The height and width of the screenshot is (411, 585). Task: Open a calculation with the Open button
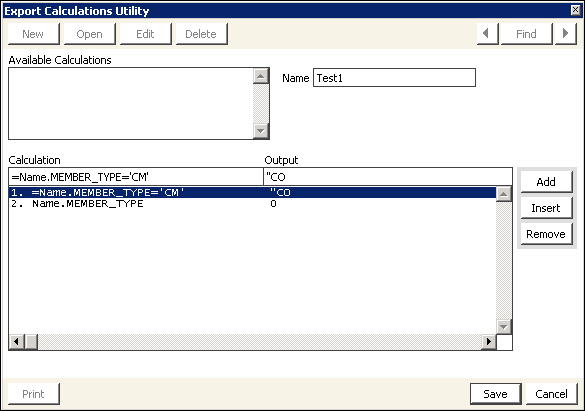tap(90, 34)
